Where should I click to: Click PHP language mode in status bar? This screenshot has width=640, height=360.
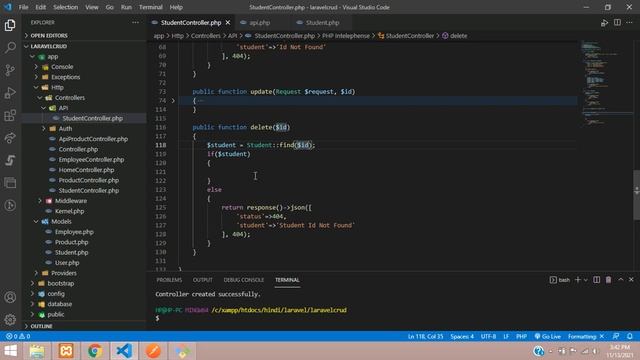[x=521, y=336]
